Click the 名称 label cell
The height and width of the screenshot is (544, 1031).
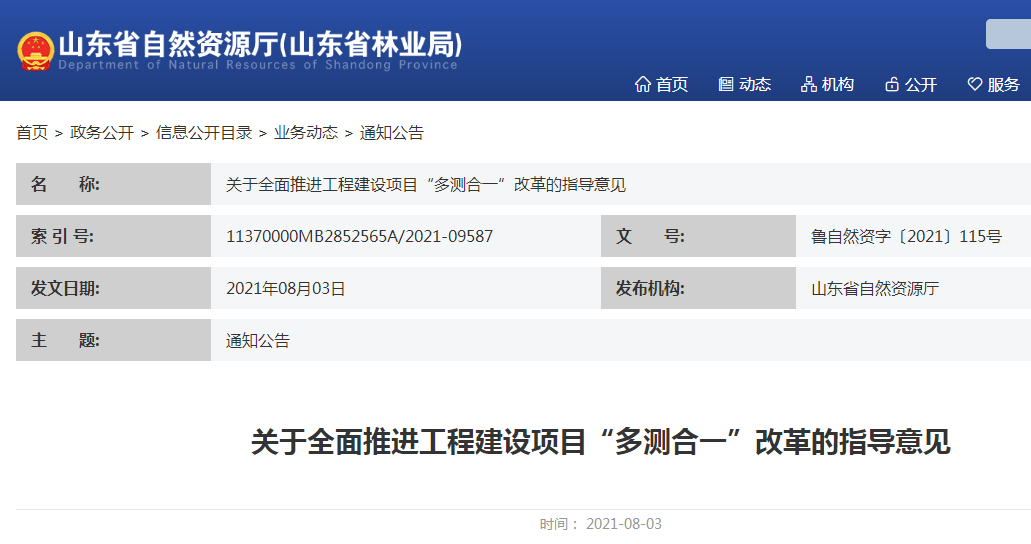pyautogui.click(x=114, y=184)
